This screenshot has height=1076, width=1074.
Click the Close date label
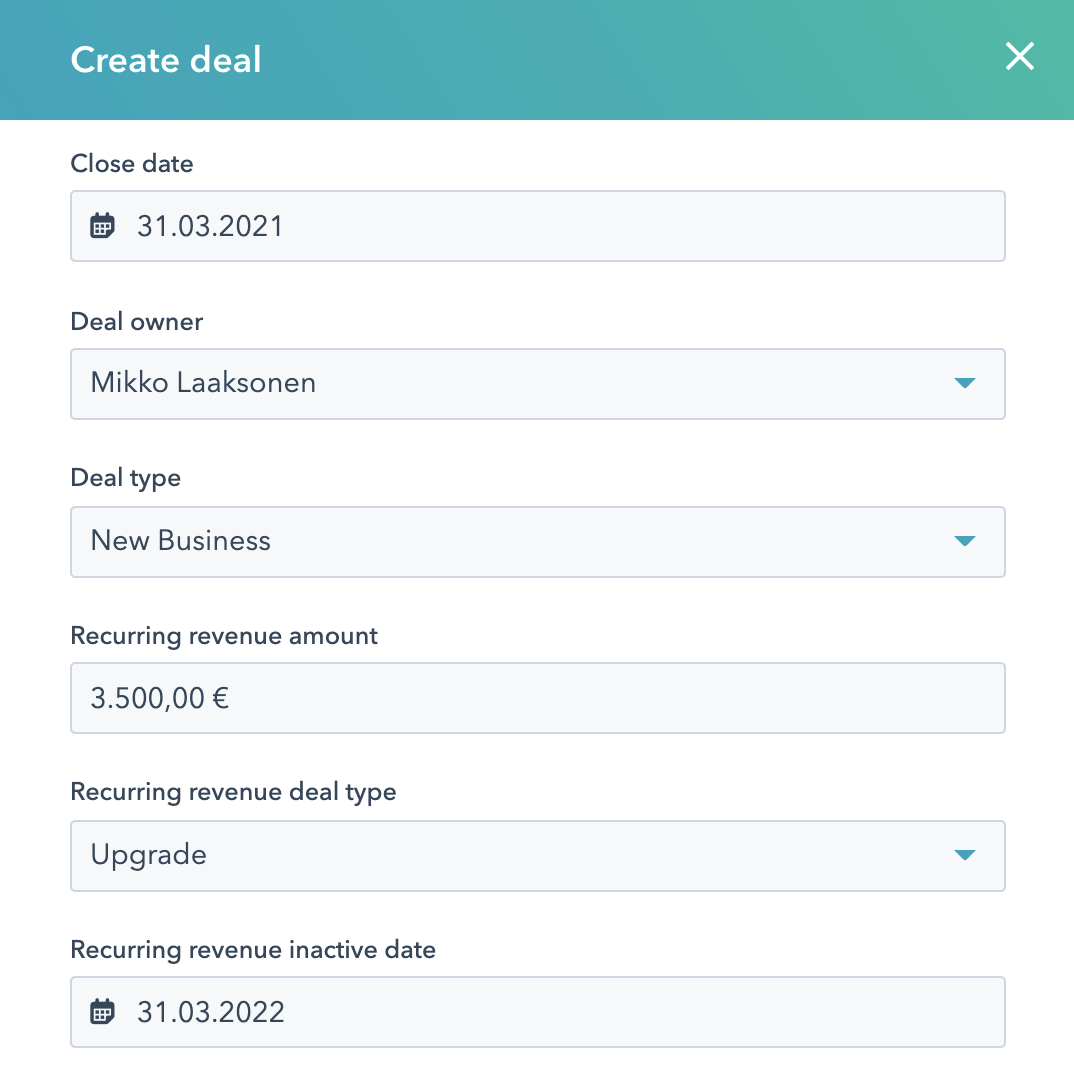(131, 164)
